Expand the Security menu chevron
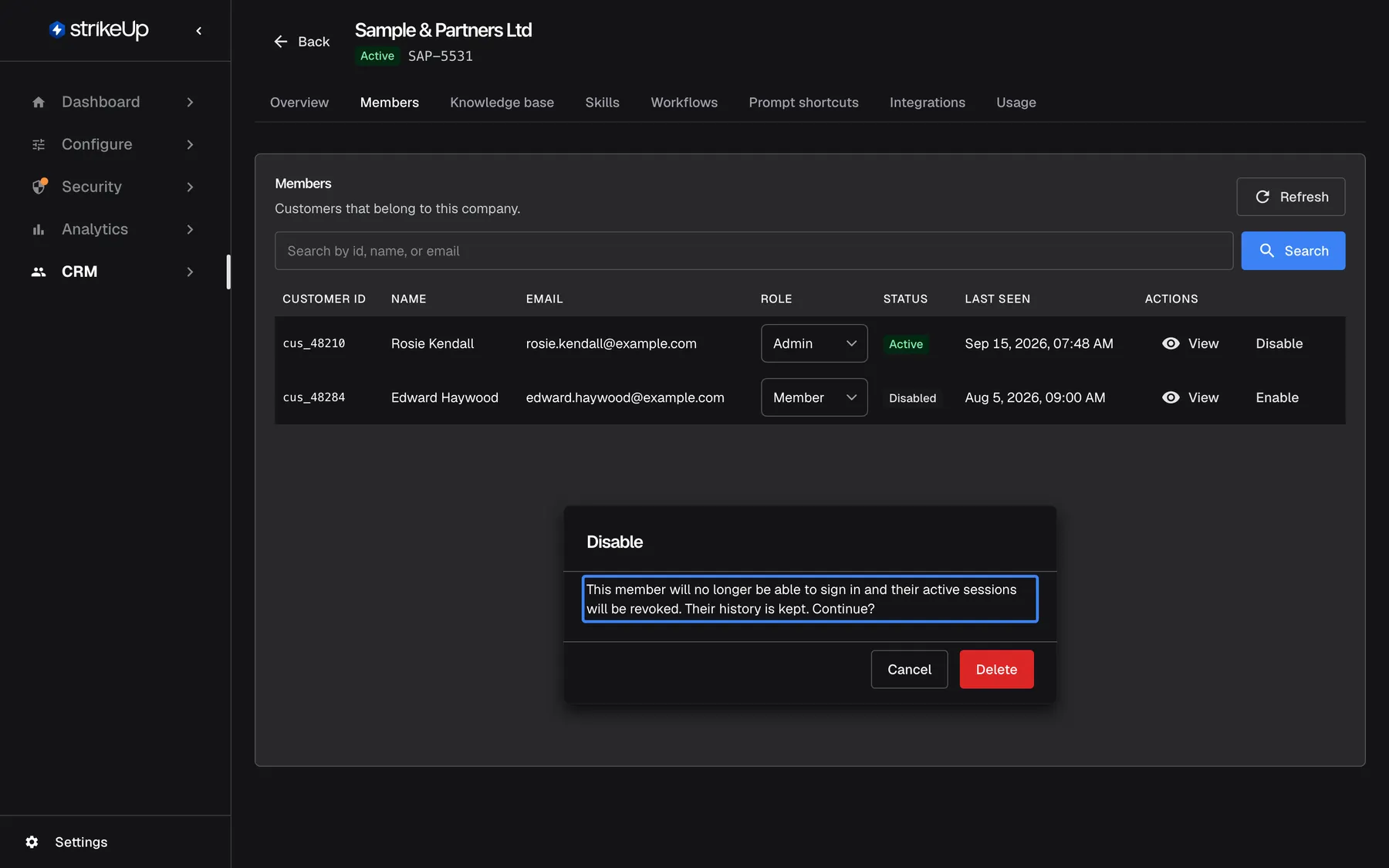Viewport: 1389px width, 868px height. point(190,187)
